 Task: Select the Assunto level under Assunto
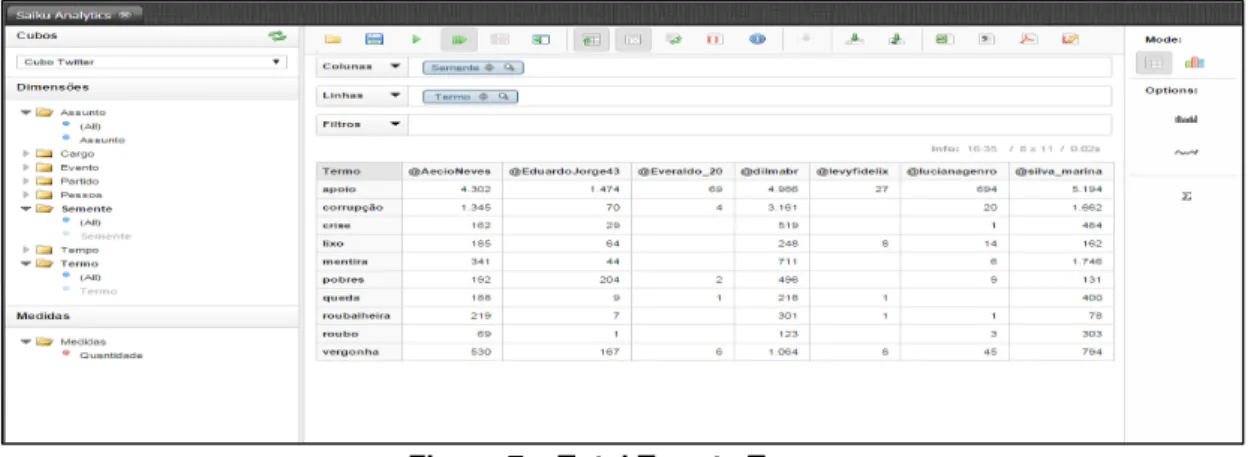pyautogui.click(x=101, y=140)
